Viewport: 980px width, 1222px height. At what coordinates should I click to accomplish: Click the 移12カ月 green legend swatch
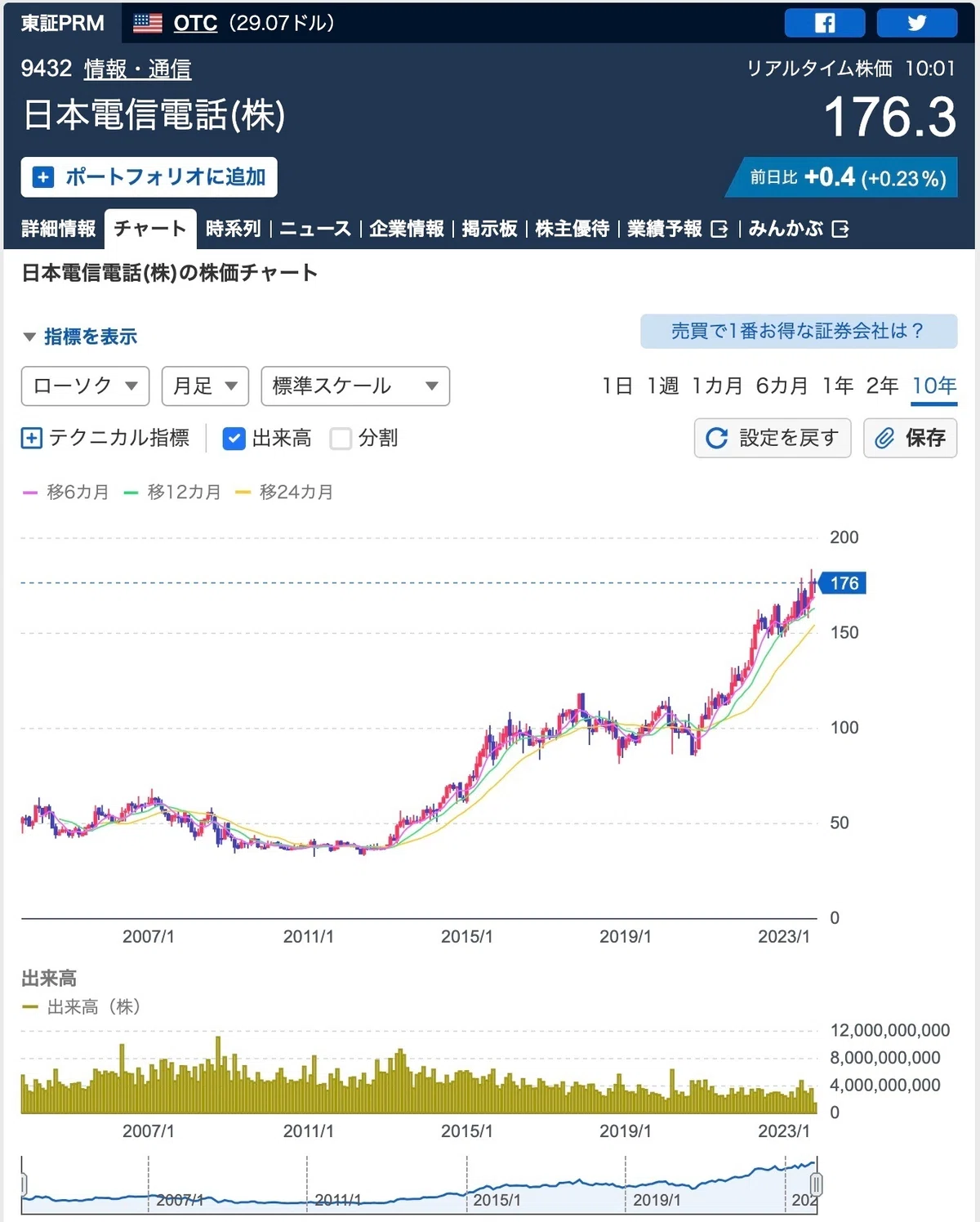(131, 493)
